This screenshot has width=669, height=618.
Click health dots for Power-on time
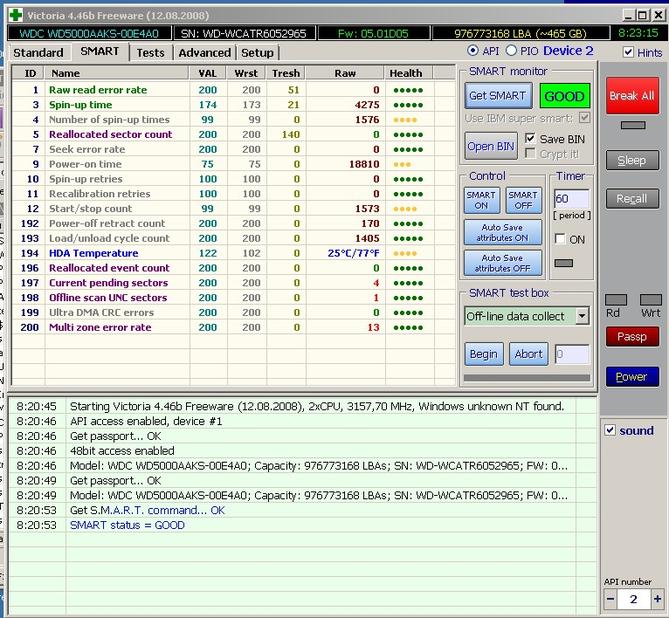(402, 164)
